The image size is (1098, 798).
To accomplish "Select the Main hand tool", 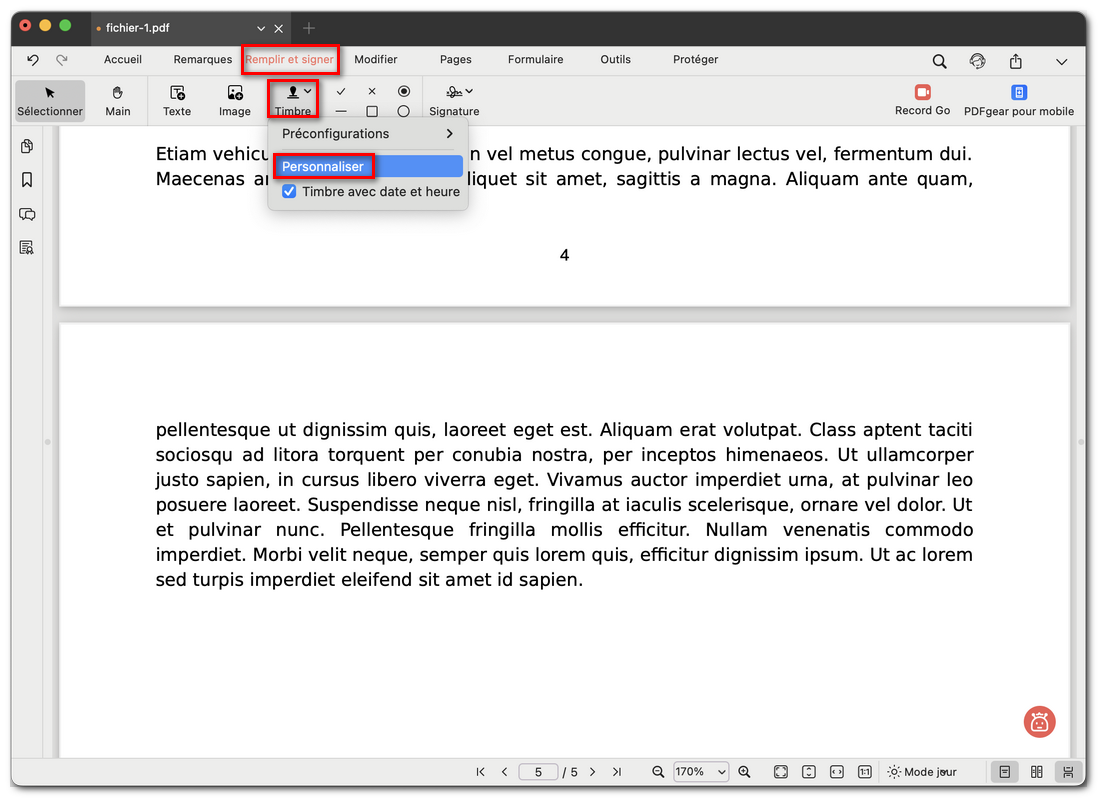I will coord(118,100).
